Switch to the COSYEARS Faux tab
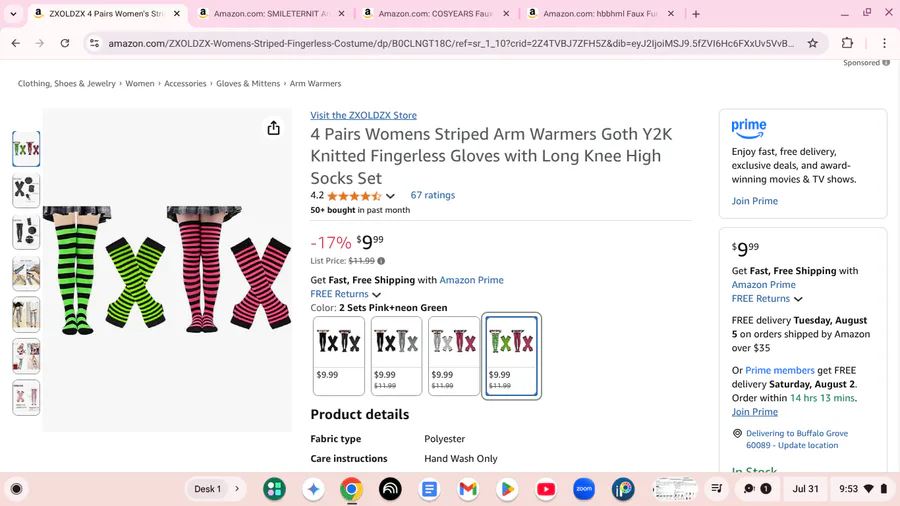The width and height of the screenshot is (900, 506). coord(436,13)
